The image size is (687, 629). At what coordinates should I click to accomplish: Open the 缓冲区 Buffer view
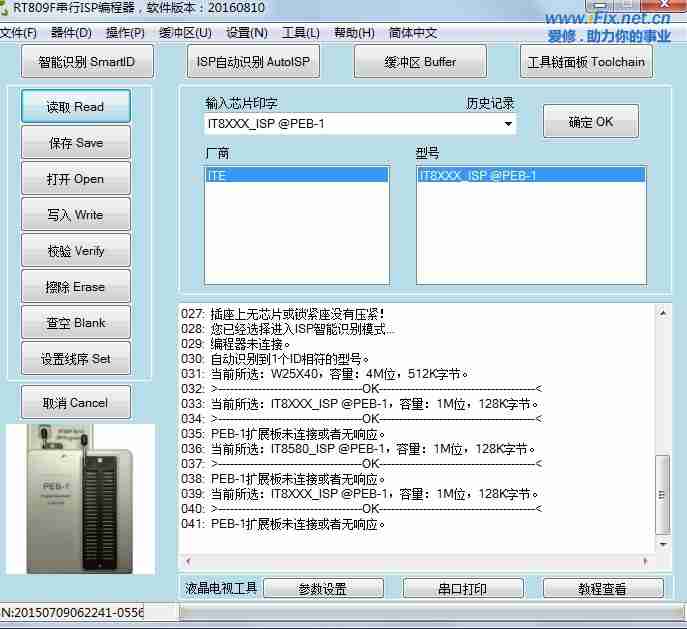tap(420, 62)
